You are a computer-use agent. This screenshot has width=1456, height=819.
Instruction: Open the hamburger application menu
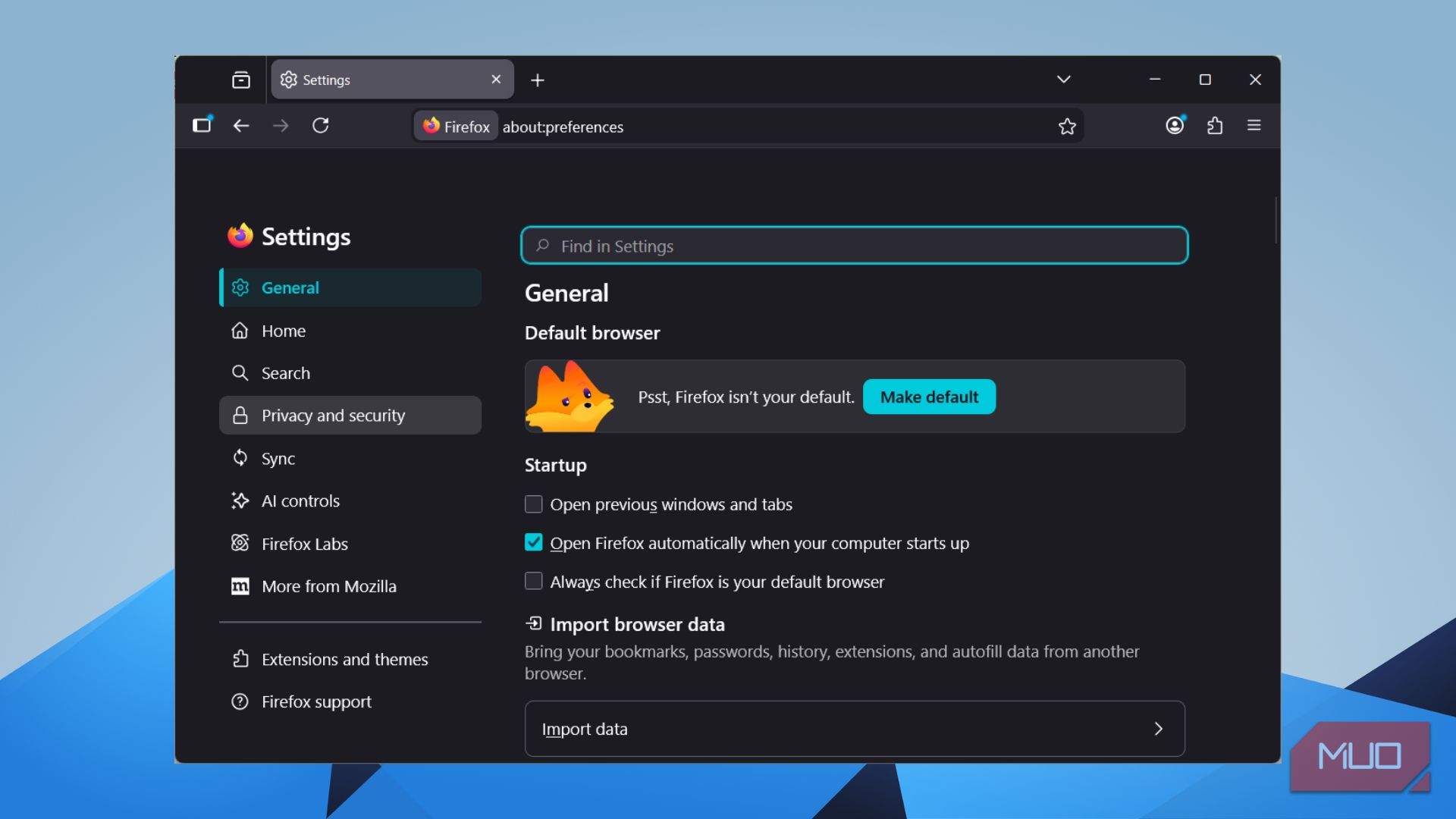click(x=1254, y=125)
